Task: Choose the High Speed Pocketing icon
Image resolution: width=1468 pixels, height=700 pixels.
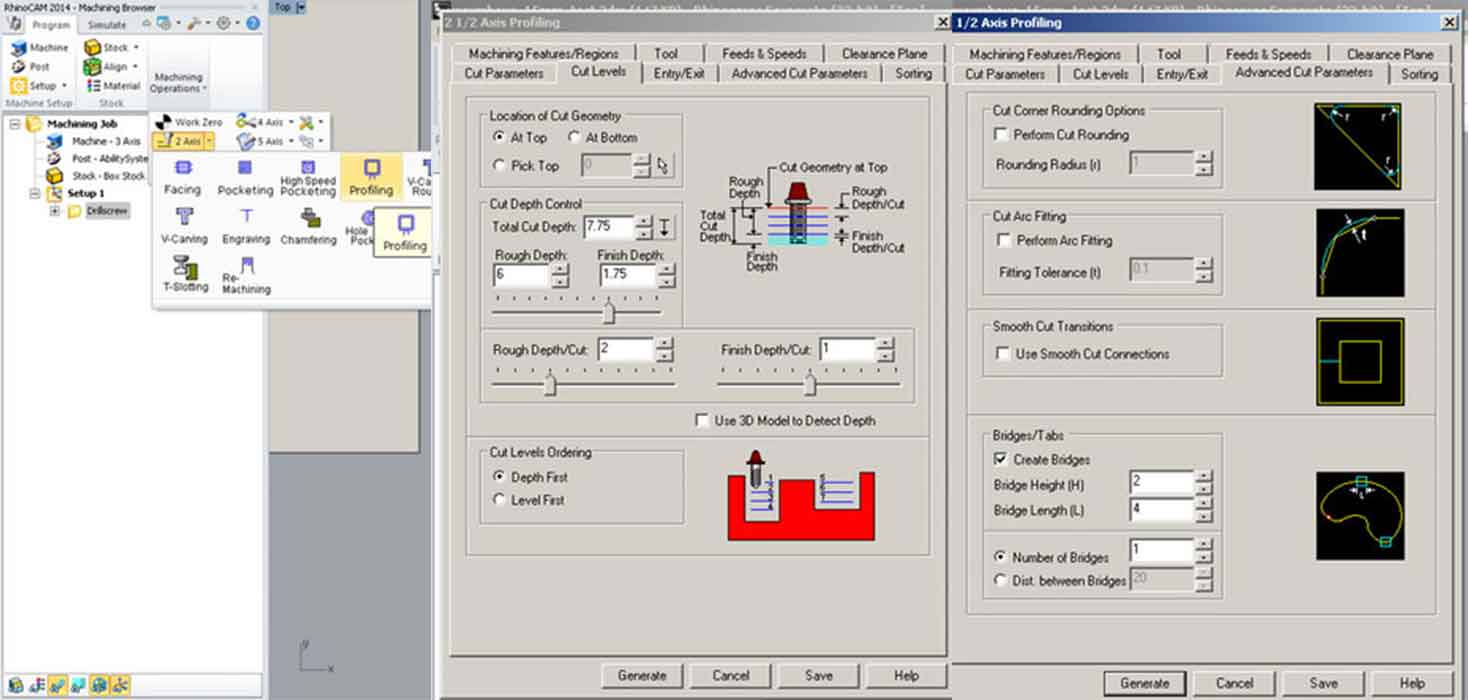Action: click(x=308, y=167)
